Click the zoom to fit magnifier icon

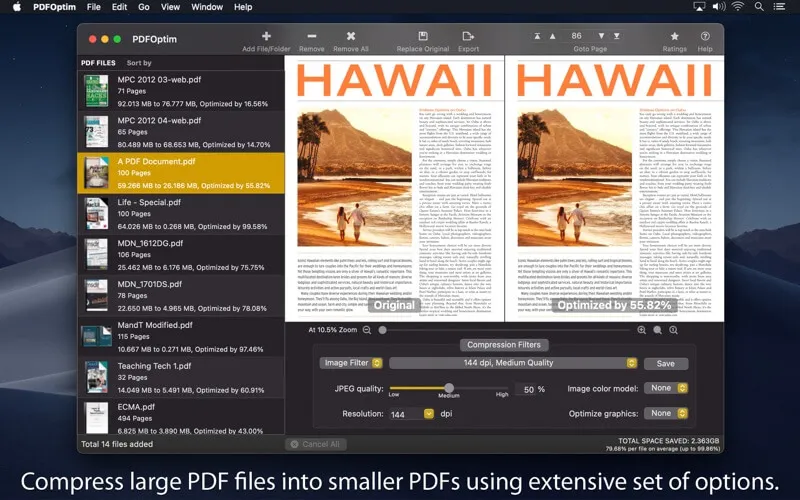click(658, 330)
